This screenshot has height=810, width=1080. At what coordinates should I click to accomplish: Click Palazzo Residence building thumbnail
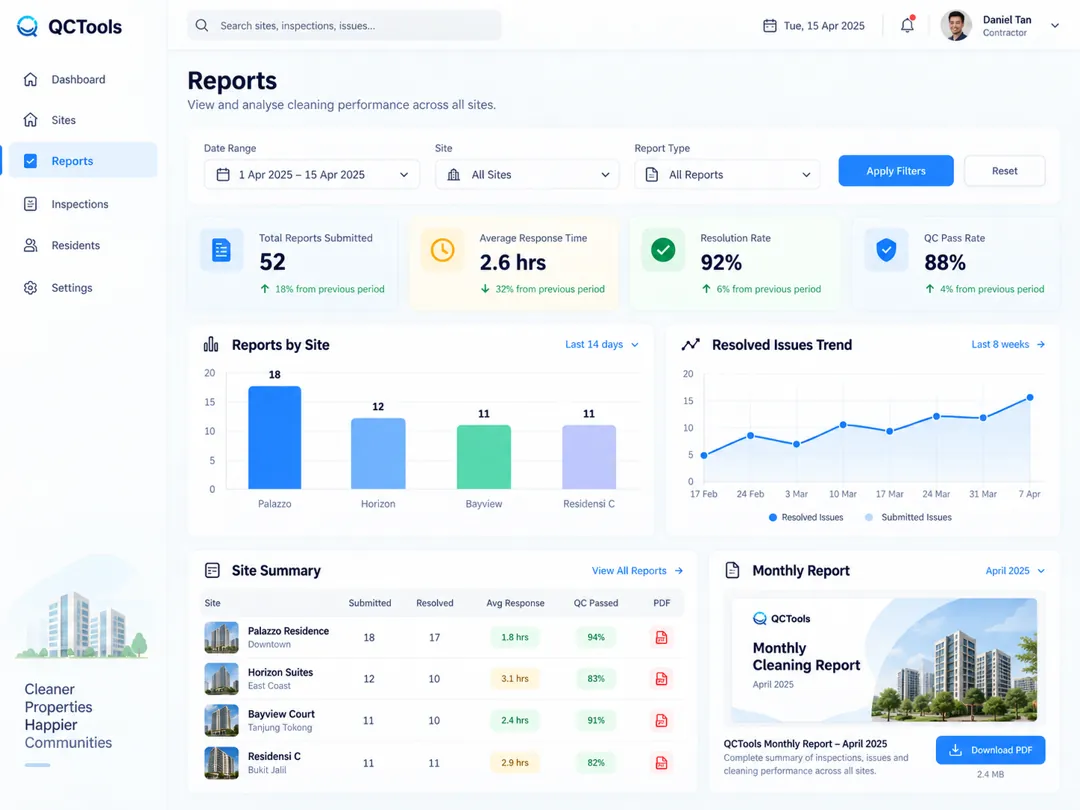(x=222, y=637)
